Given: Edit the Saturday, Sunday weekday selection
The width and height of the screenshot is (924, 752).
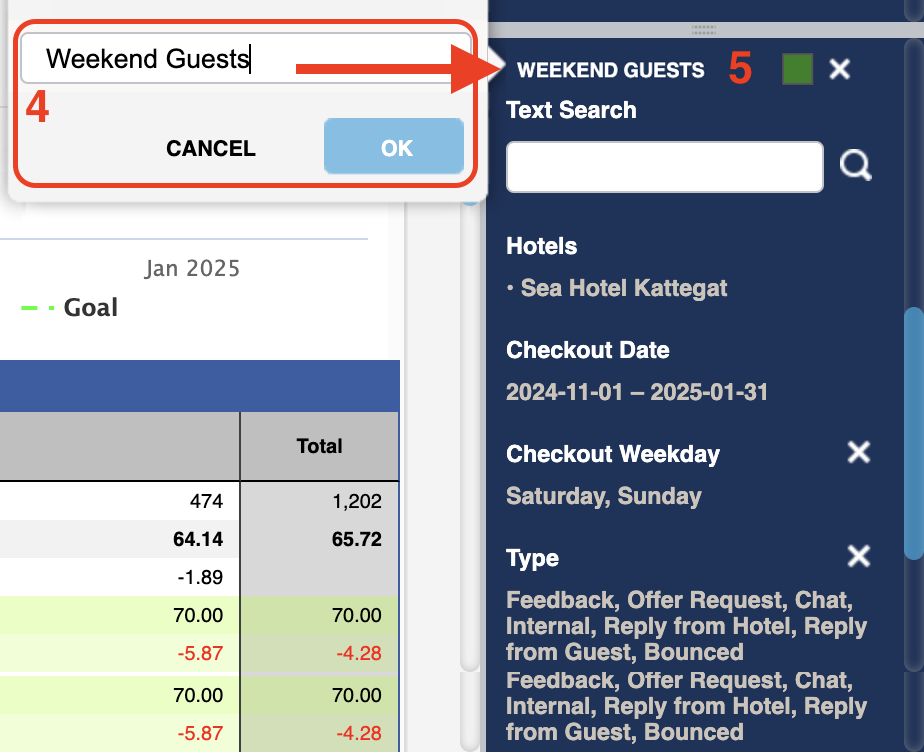Looking at the screenshot, I should 603,496.
